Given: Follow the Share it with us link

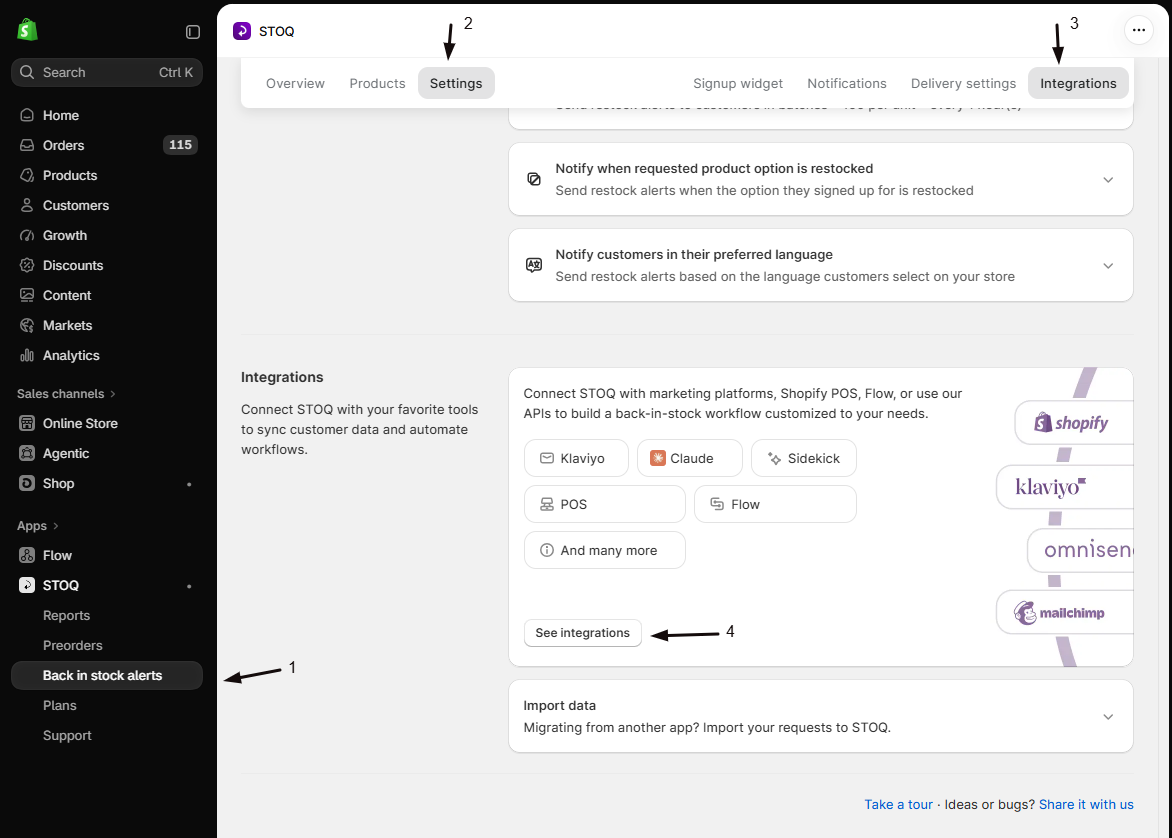Looking at the screenshot, I should 1086,804.
